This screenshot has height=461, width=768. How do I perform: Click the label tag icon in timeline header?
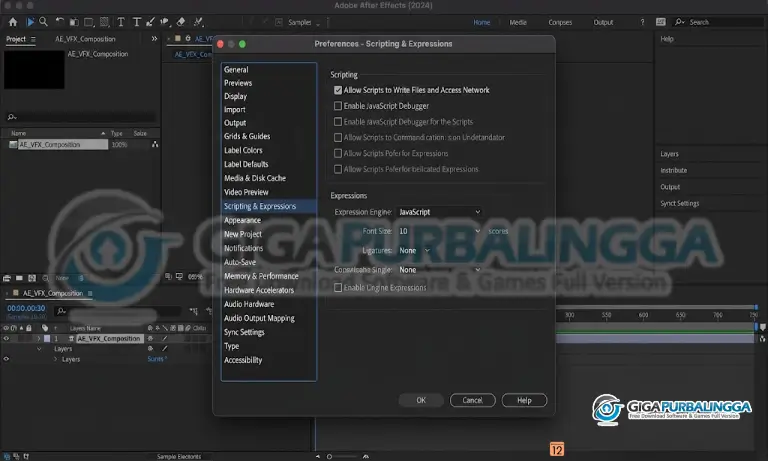(x=45, y=328)
